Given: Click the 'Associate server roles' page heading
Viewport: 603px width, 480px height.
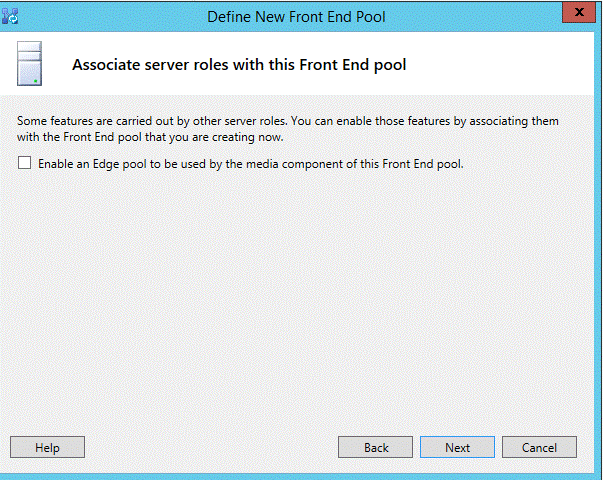Looking at the screenshot, I should coord(239,65).
